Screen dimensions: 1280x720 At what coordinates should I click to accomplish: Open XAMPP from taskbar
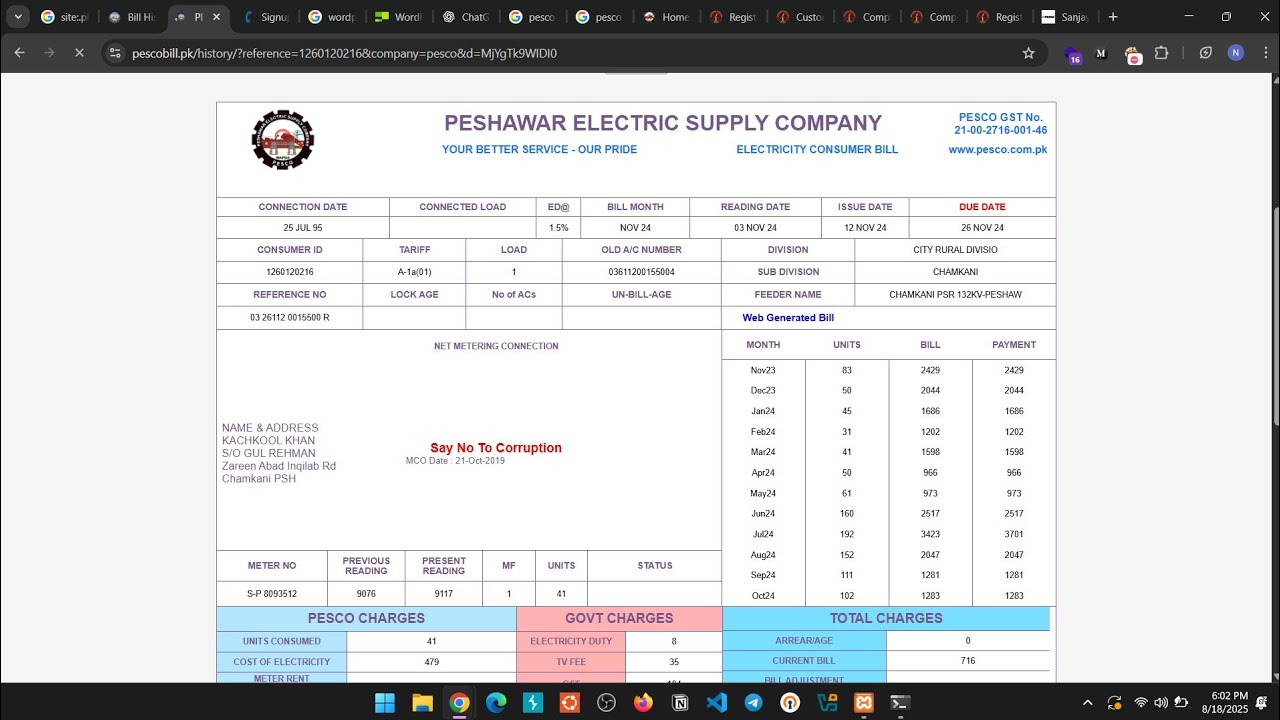click(864, 703)
